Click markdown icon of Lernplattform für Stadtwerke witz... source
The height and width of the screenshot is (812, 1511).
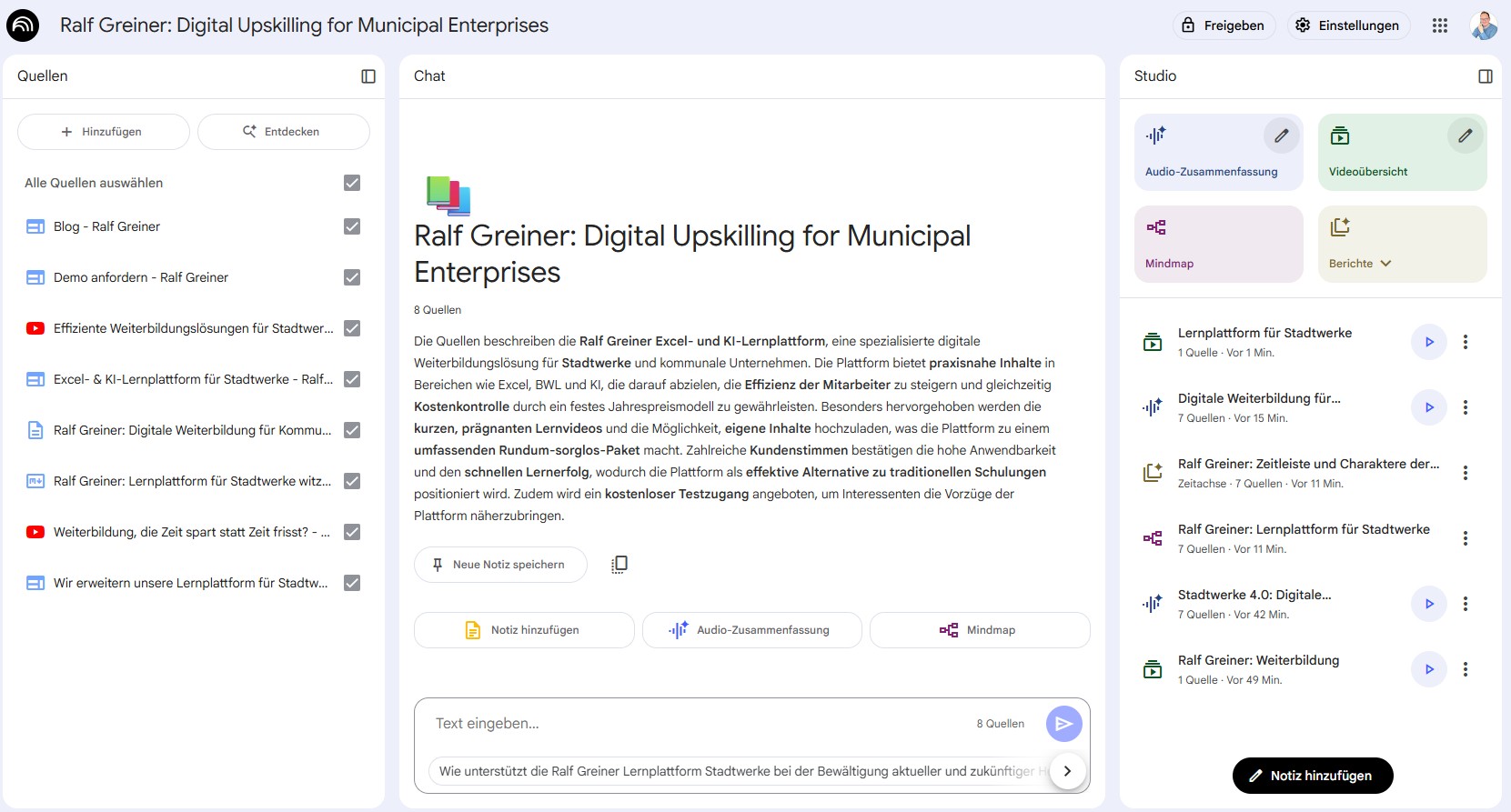pos(35,481)
